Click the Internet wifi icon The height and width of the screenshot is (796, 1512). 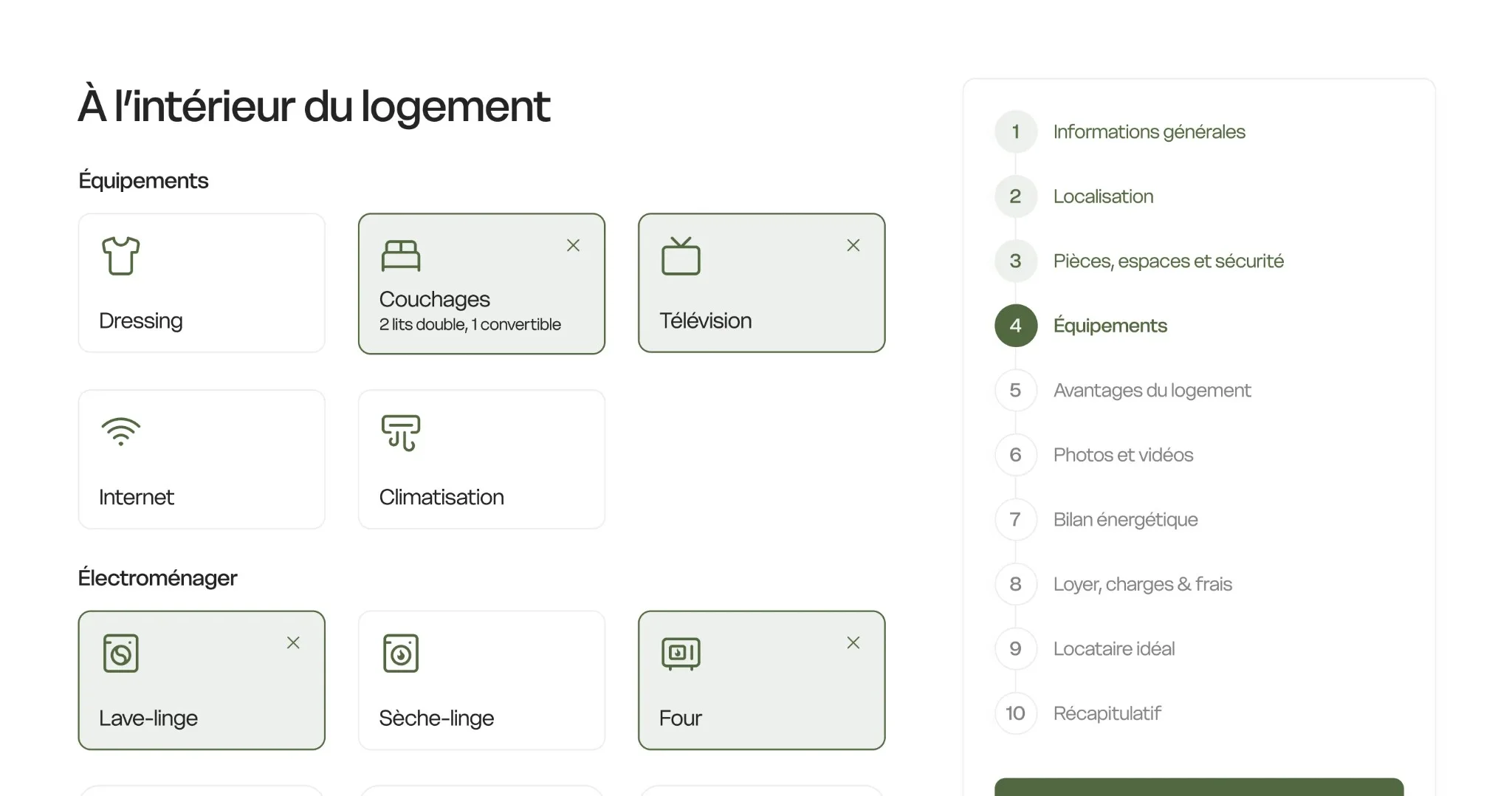pyautogui.click(x=120, y=432)
